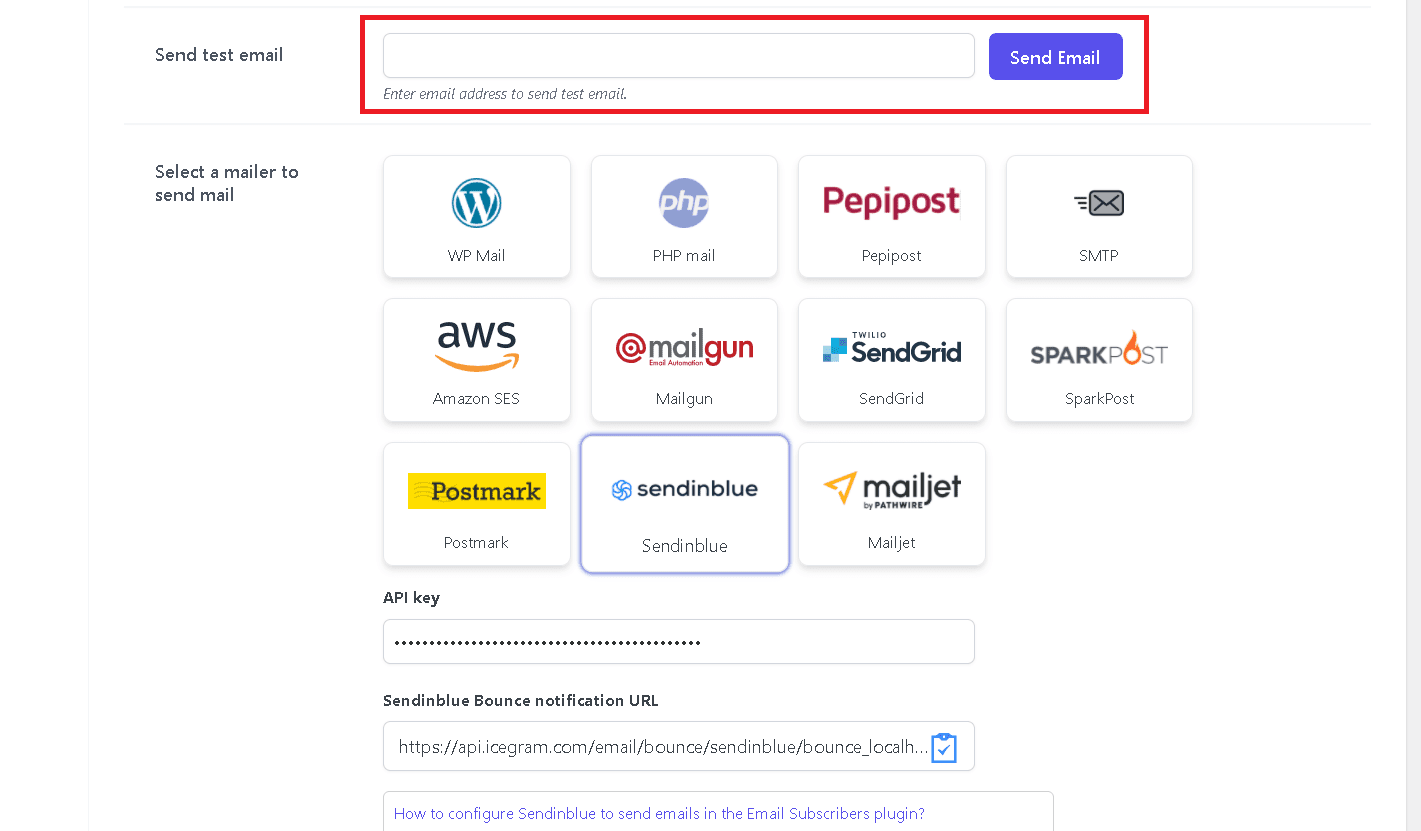Select the SMTP envelope icon
The width and height of the screenshot is (1421, 831).
click(x=1099, y=203)
